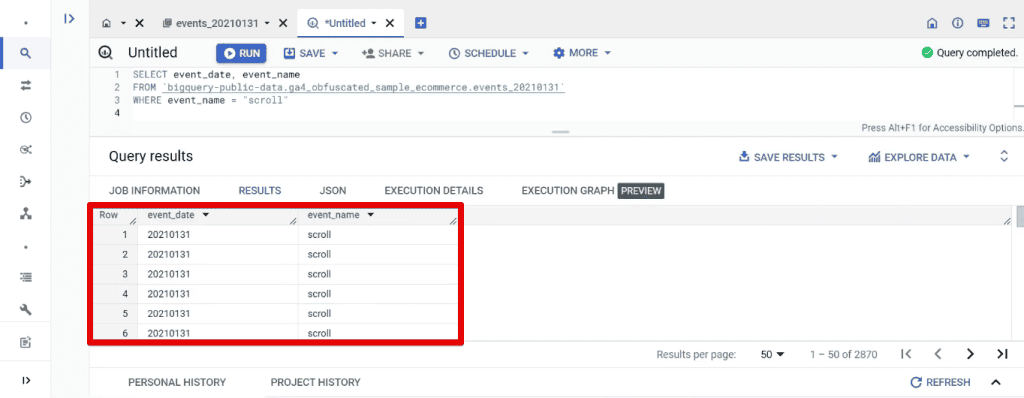Open the MORE settings dropdown

click(x=582, y=54)
